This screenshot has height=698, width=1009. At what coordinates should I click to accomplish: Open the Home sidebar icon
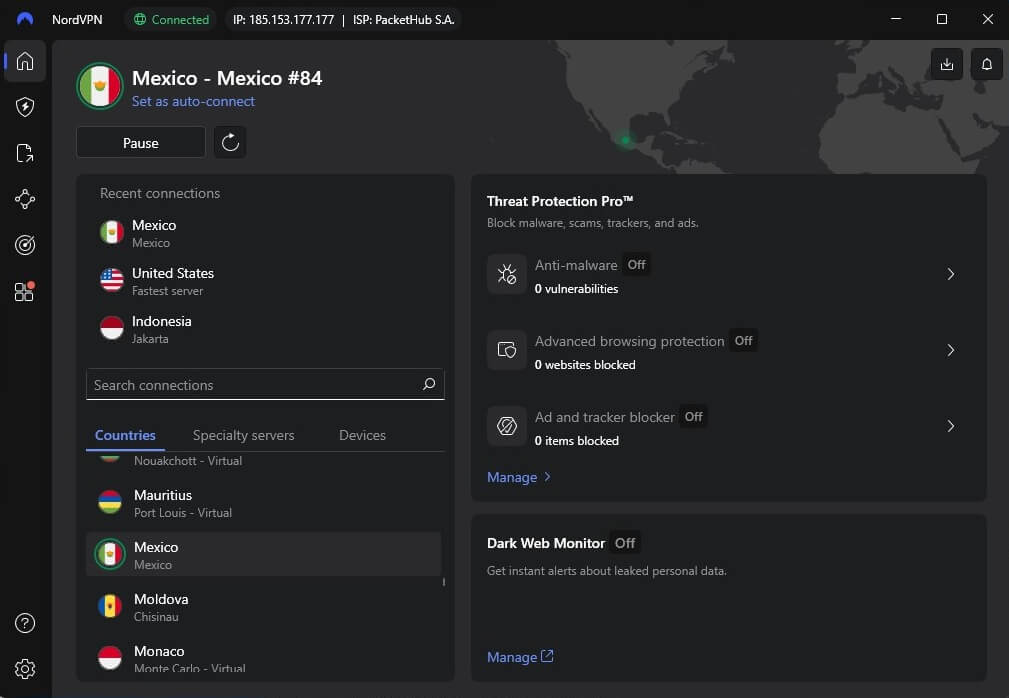25,61
